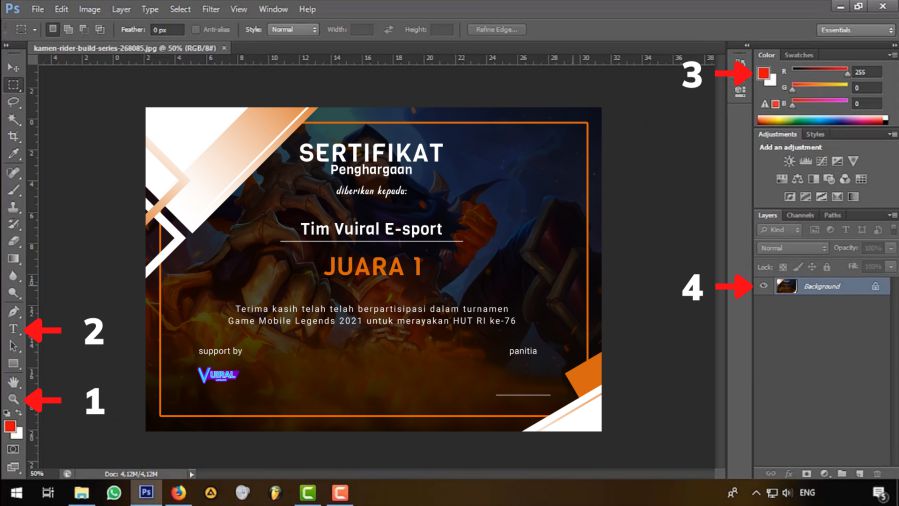
Task: Click Levels adjustment icon
Action: pos(806,162)
